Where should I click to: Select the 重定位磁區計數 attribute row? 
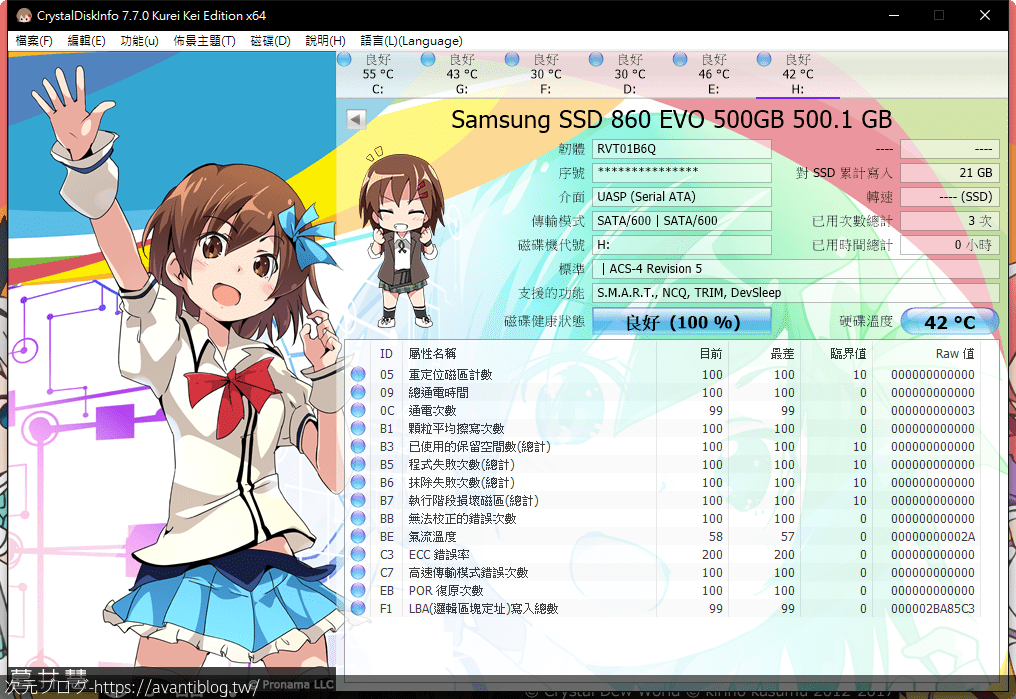point(663,374)
